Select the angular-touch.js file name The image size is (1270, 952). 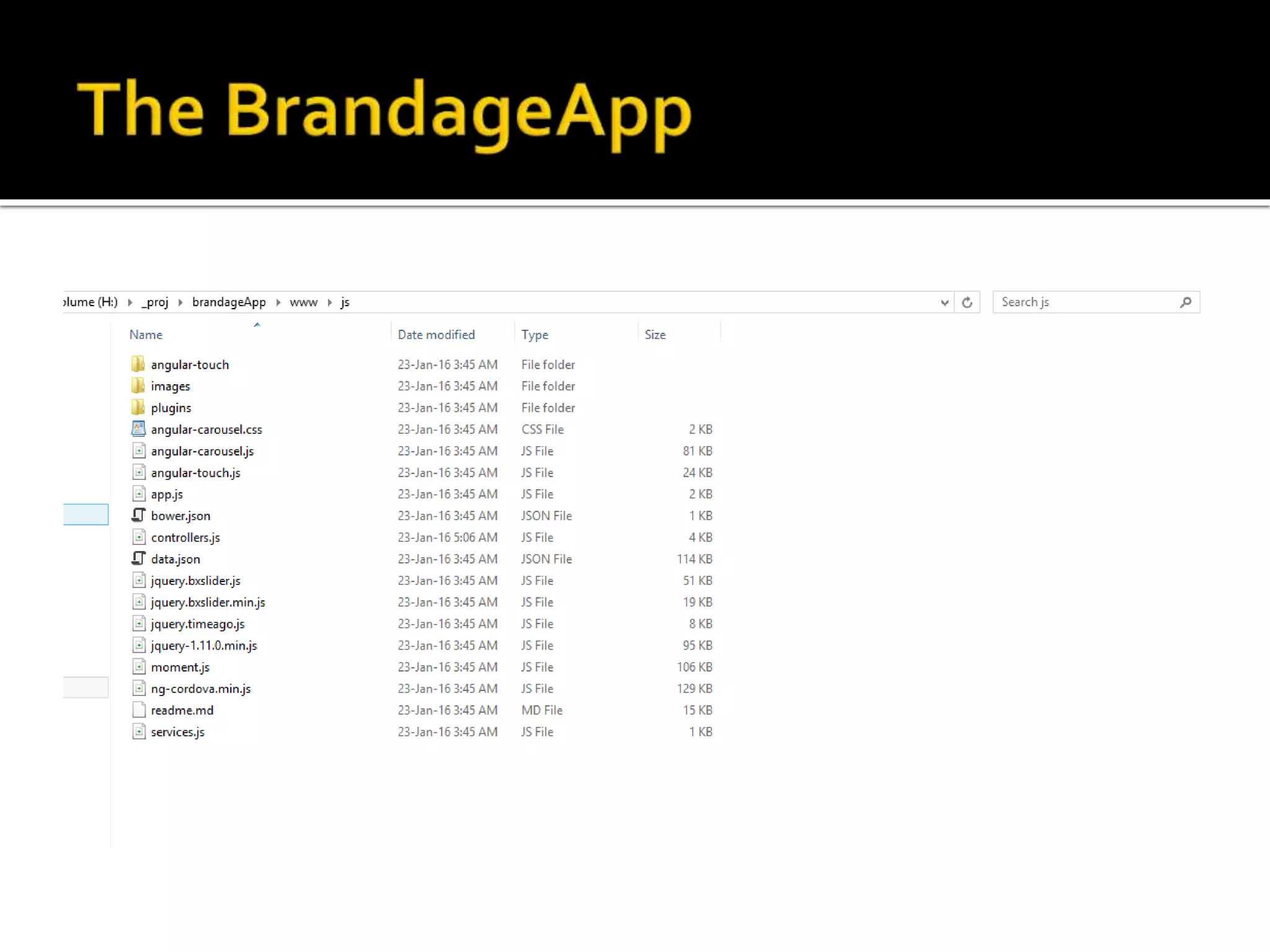(x=195, y=473)
